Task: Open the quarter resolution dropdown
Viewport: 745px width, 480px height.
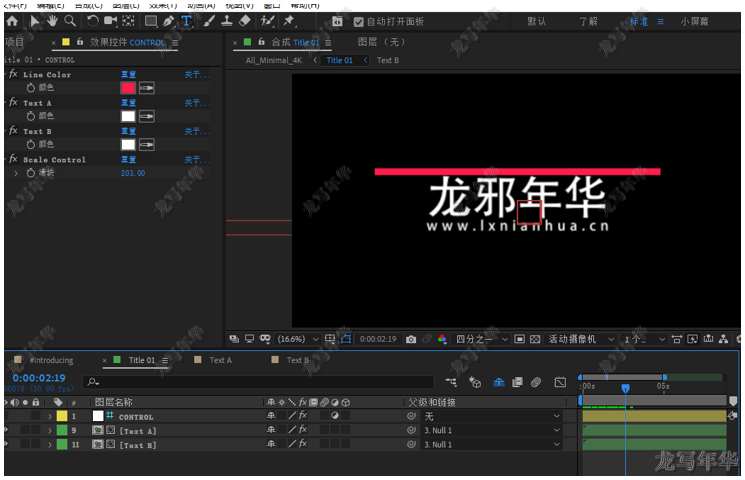Action: pyautogui.click(x=481, y=339)
